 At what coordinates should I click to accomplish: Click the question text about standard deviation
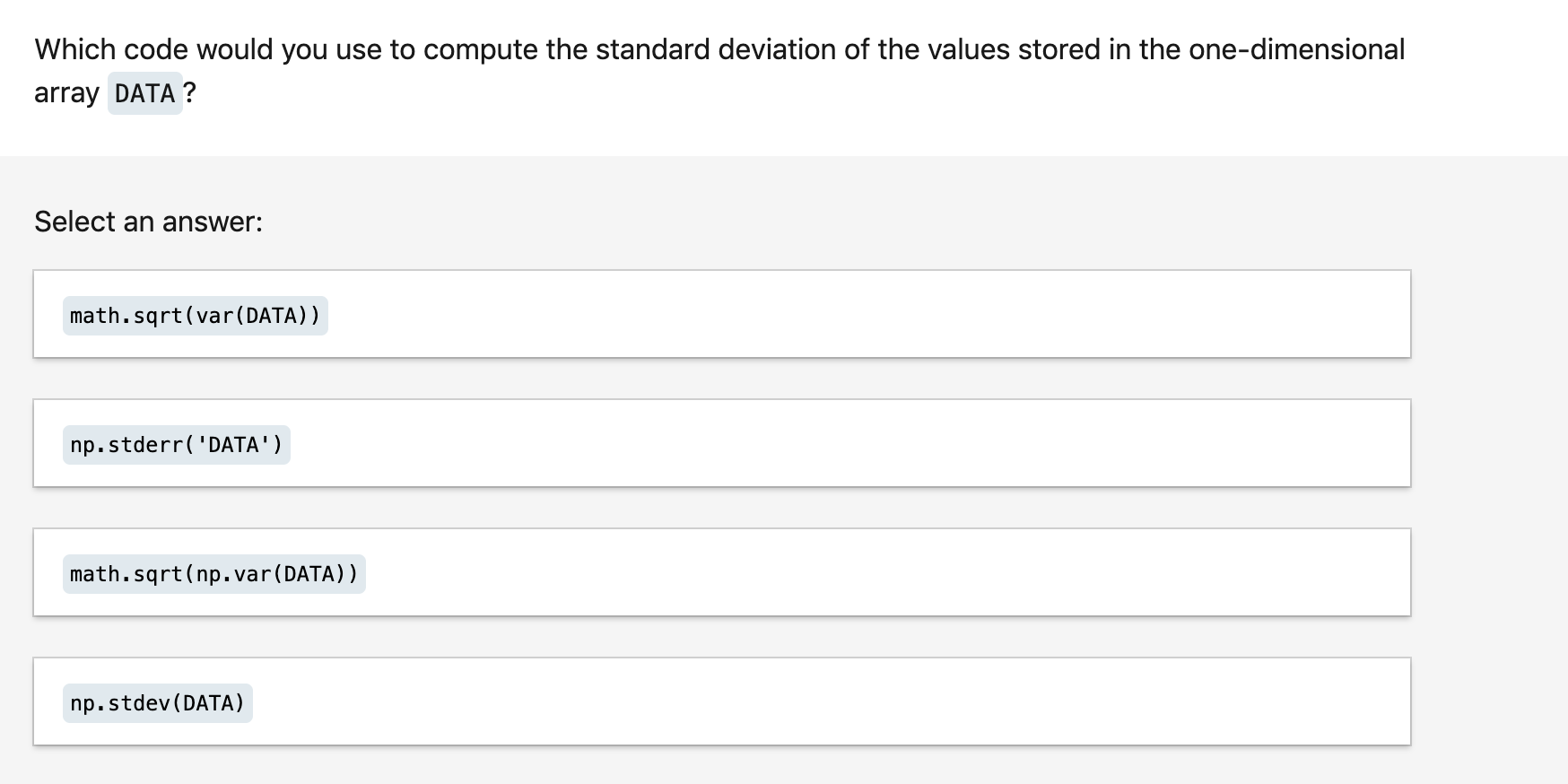pyautogui.click(x=628, y=49)
